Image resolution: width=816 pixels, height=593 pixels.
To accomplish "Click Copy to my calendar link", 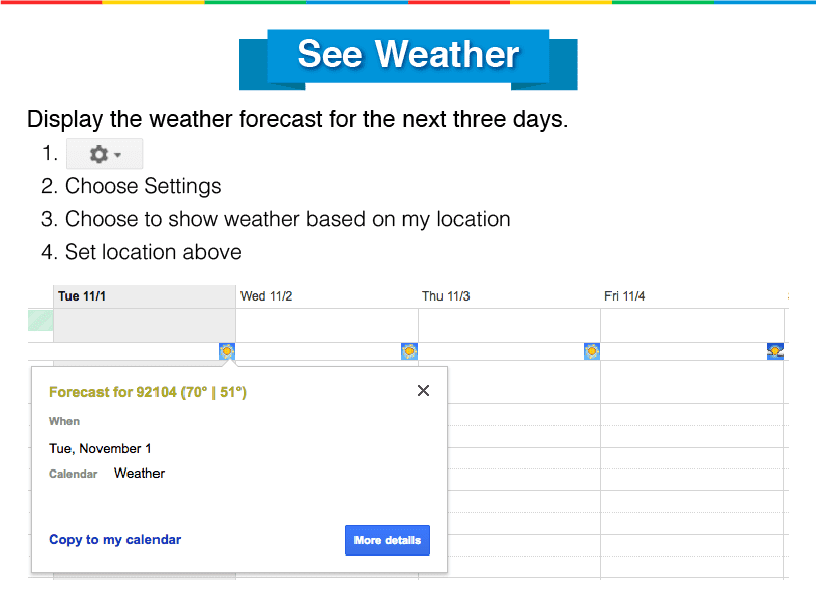I will click(115, 539).
